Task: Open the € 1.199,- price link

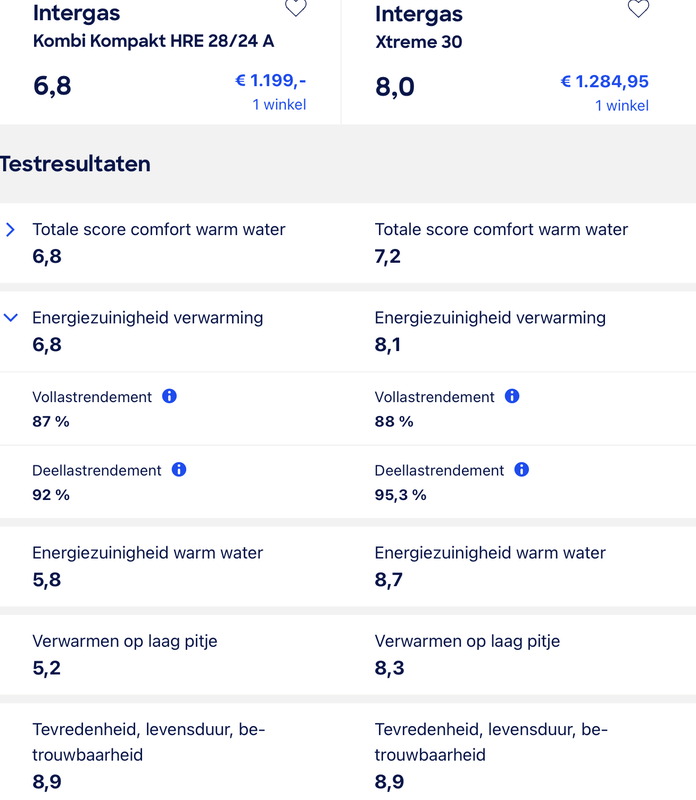Action: pyautogui.click(x=270, y=81)
